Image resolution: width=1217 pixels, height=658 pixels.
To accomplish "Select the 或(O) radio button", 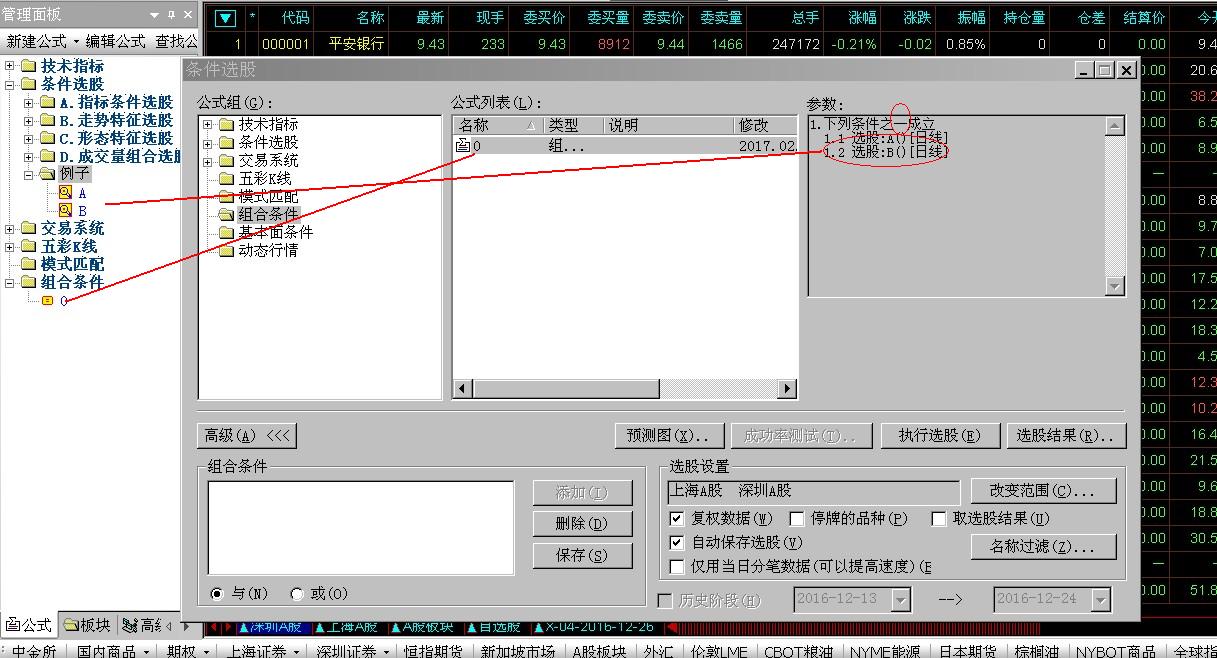I will coord(297,594).
